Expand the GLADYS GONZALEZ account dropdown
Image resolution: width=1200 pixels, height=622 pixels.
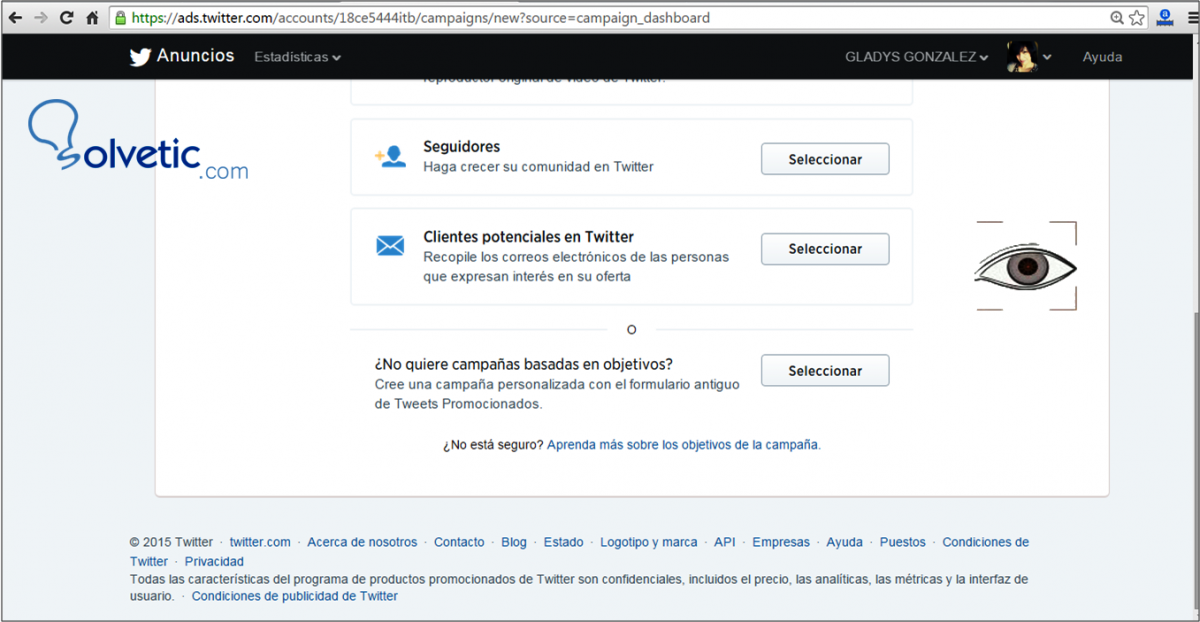coord(917,57)
